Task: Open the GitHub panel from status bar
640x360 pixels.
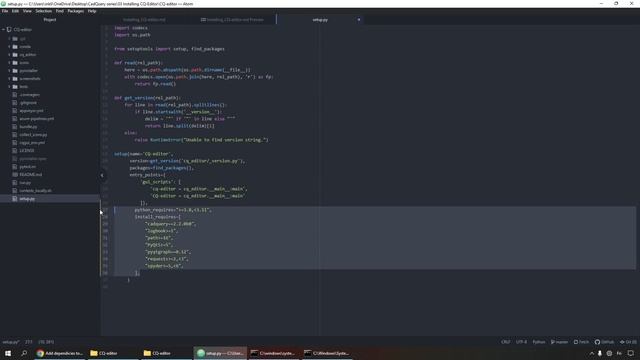Action: coord(604,342)
